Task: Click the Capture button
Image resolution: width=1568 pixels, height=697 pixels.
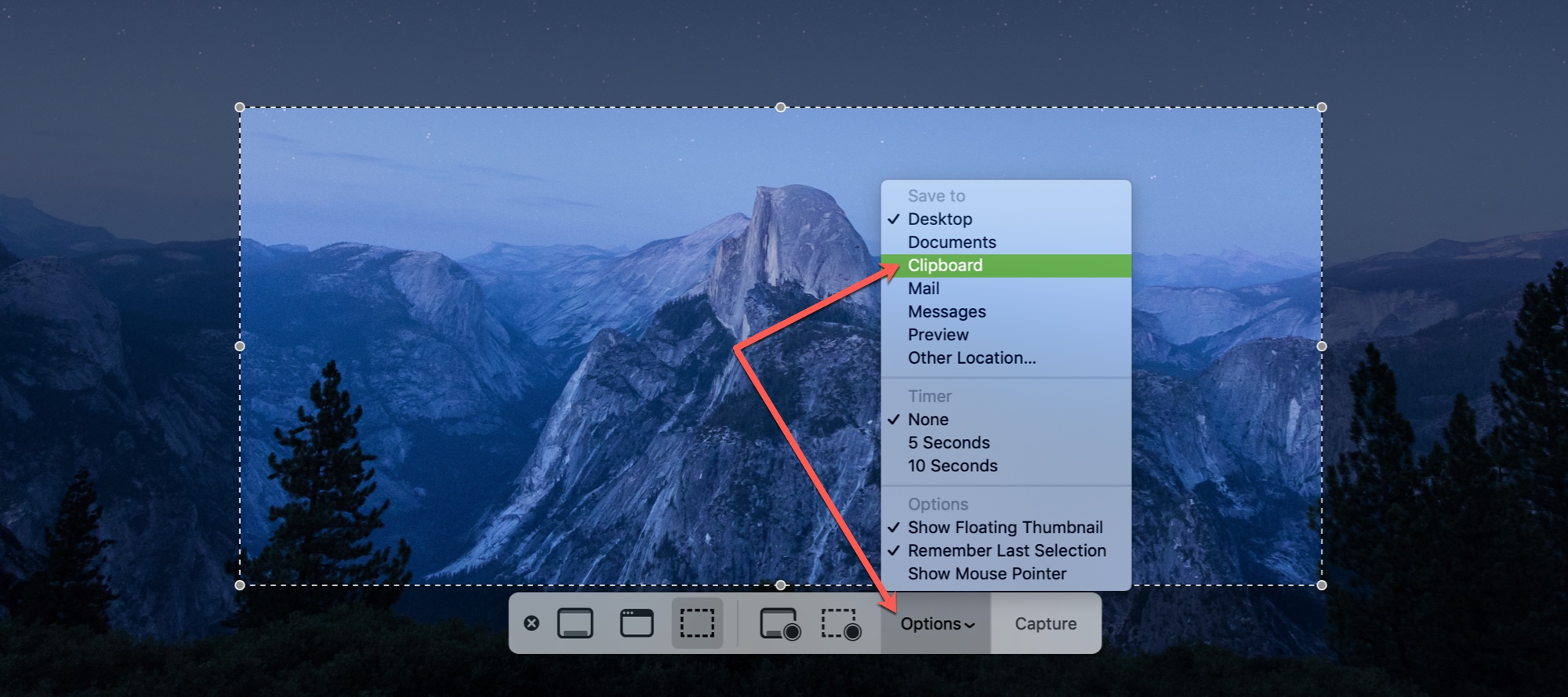Action: point(1046,623)
